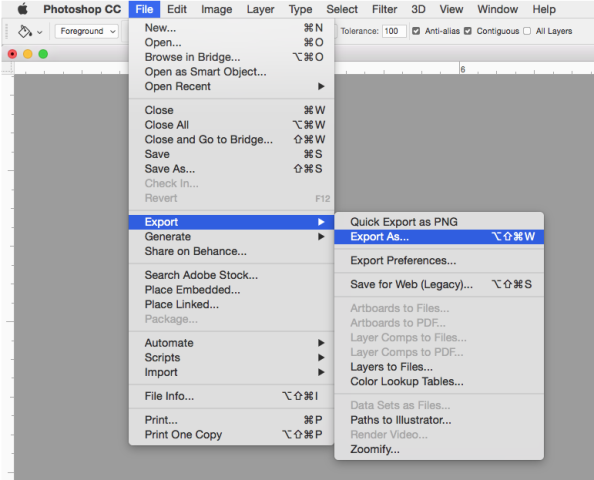Open the Image menu
Screen dimensions: 594x480
pos(217,9)
